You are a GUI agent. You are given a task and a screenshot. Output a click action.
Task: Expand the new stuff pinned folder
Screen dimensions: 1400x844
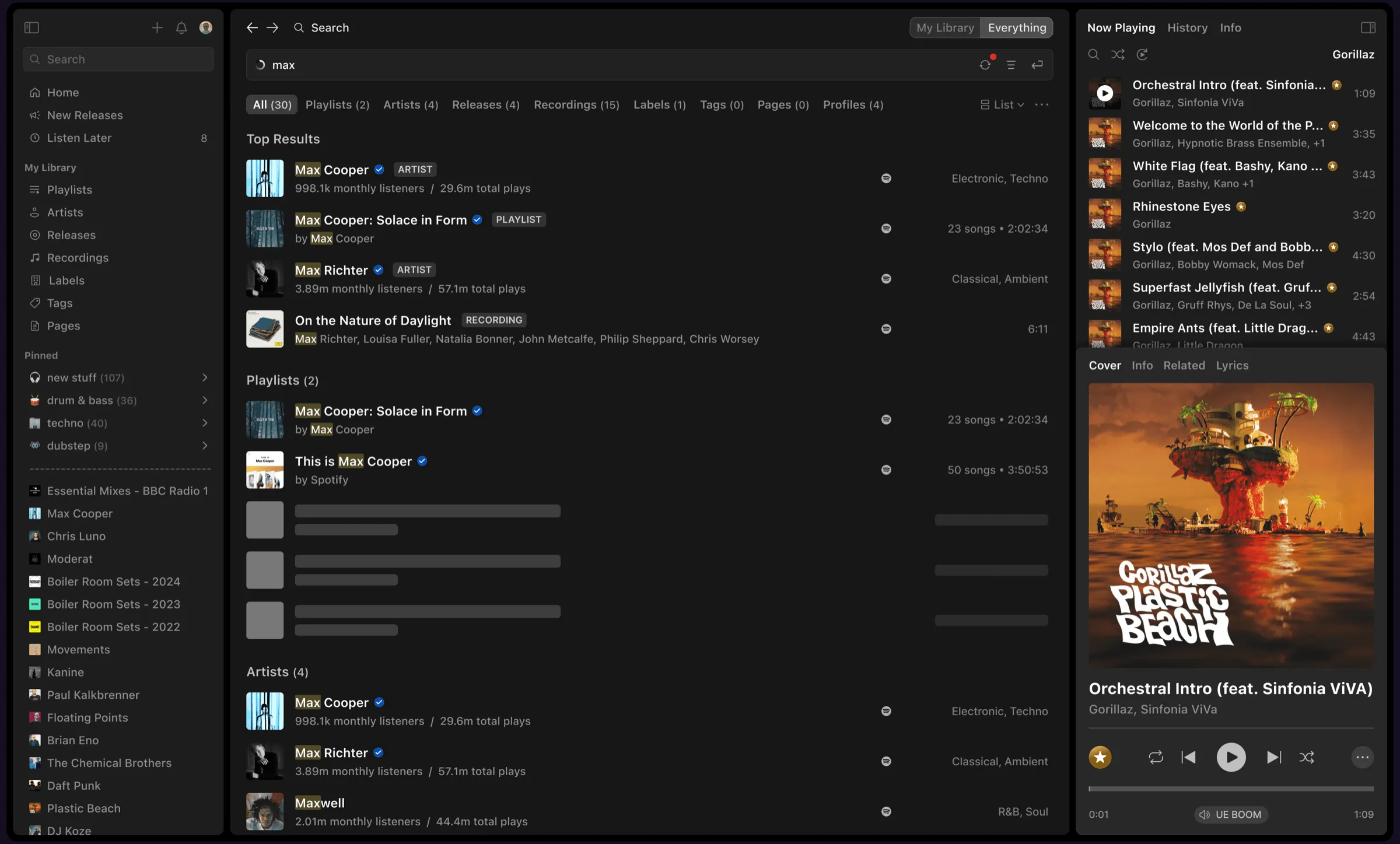click(x=205, y=377)
